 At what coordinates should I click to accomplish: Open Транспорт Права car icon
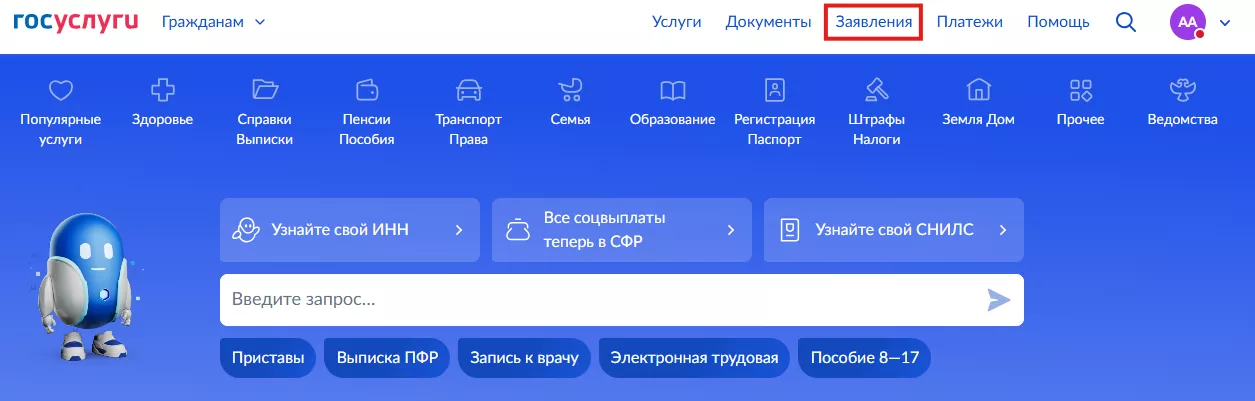[x=468, y=90]
